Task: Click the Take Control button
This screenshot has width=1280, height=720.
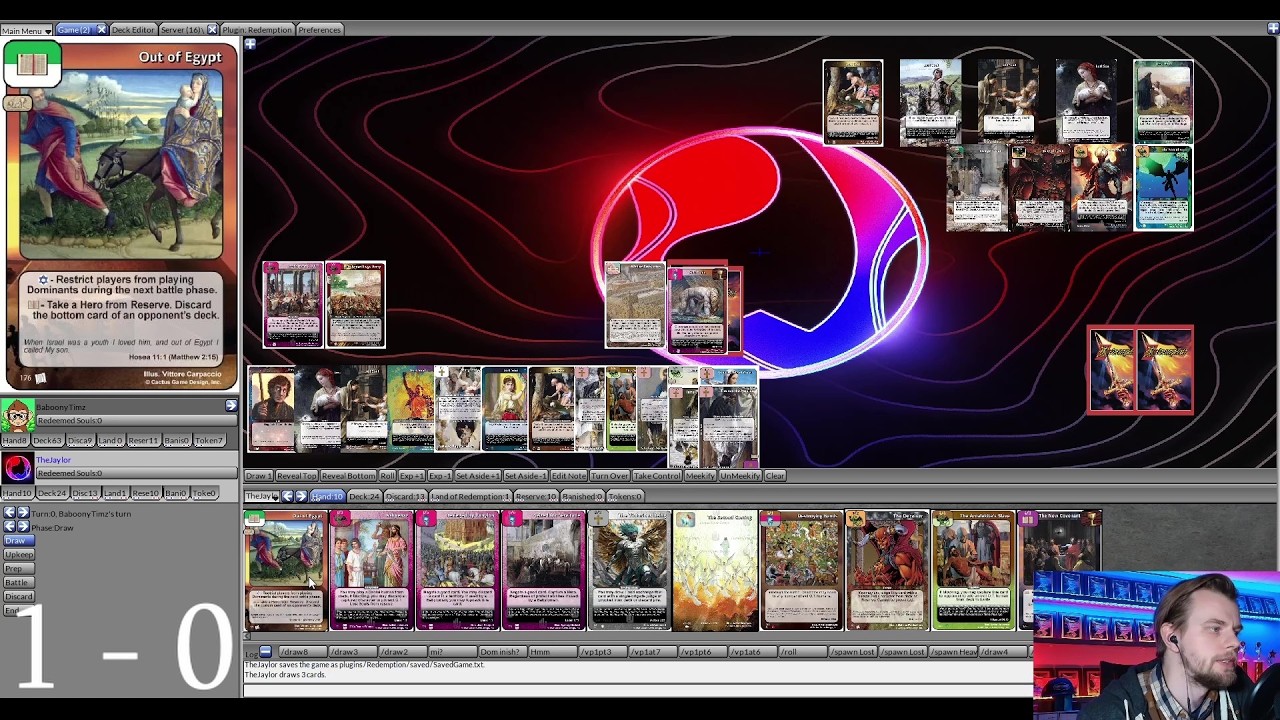Action: (x=657, y=476)
